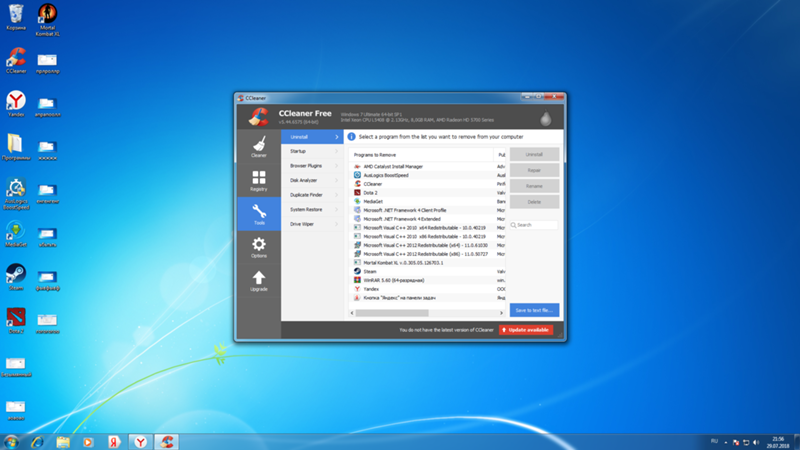The image size is (800, 450).
Task: Open the Options gear section
Action: [259, 247]
